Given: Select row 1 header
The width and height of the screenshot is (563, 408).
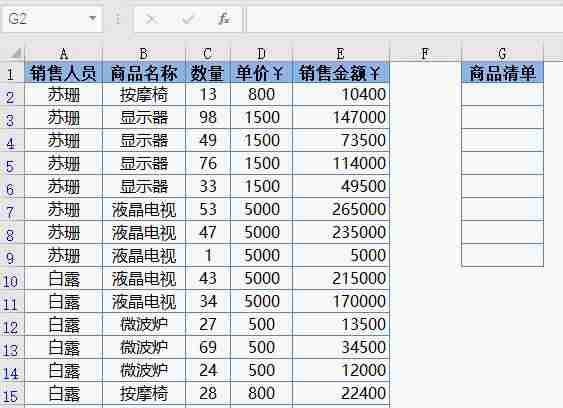Looking at the screenshot, I should [11, 73].
